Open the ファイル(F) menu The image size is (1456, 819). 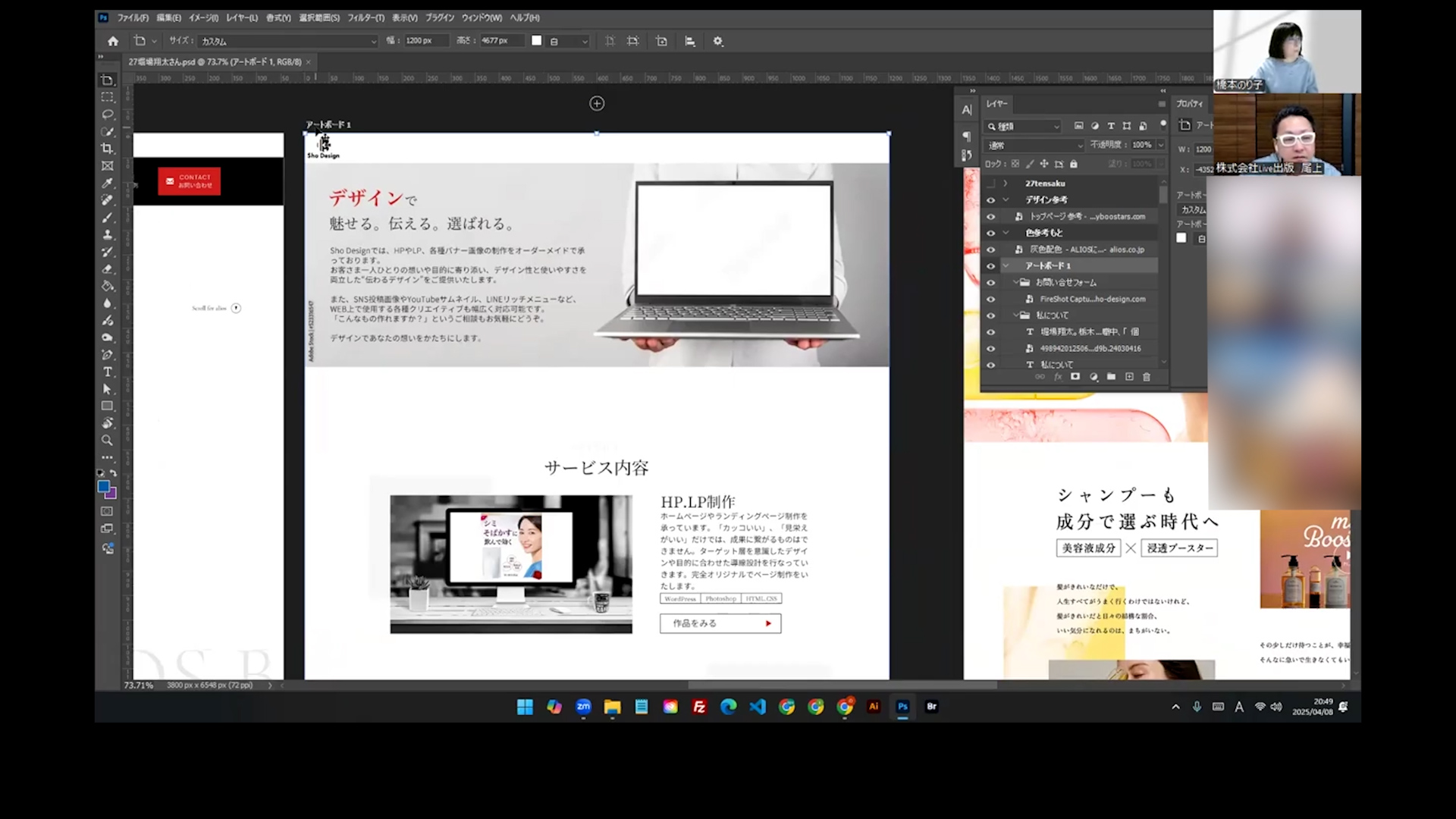click(x=133, y=17)
